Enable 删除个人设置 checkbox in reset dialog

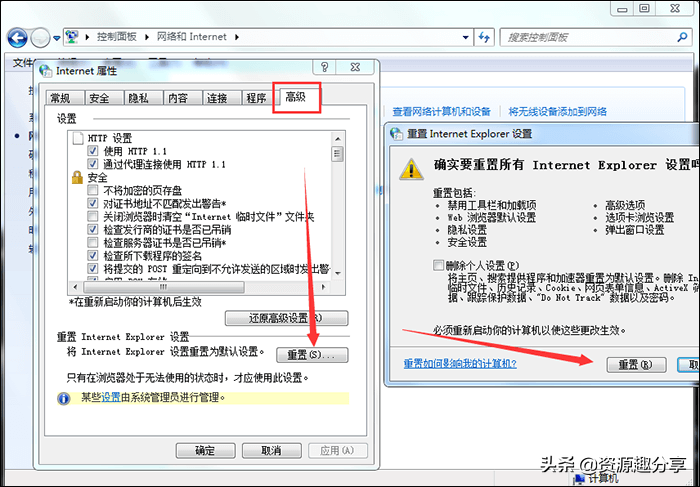(x=438, y=265)
